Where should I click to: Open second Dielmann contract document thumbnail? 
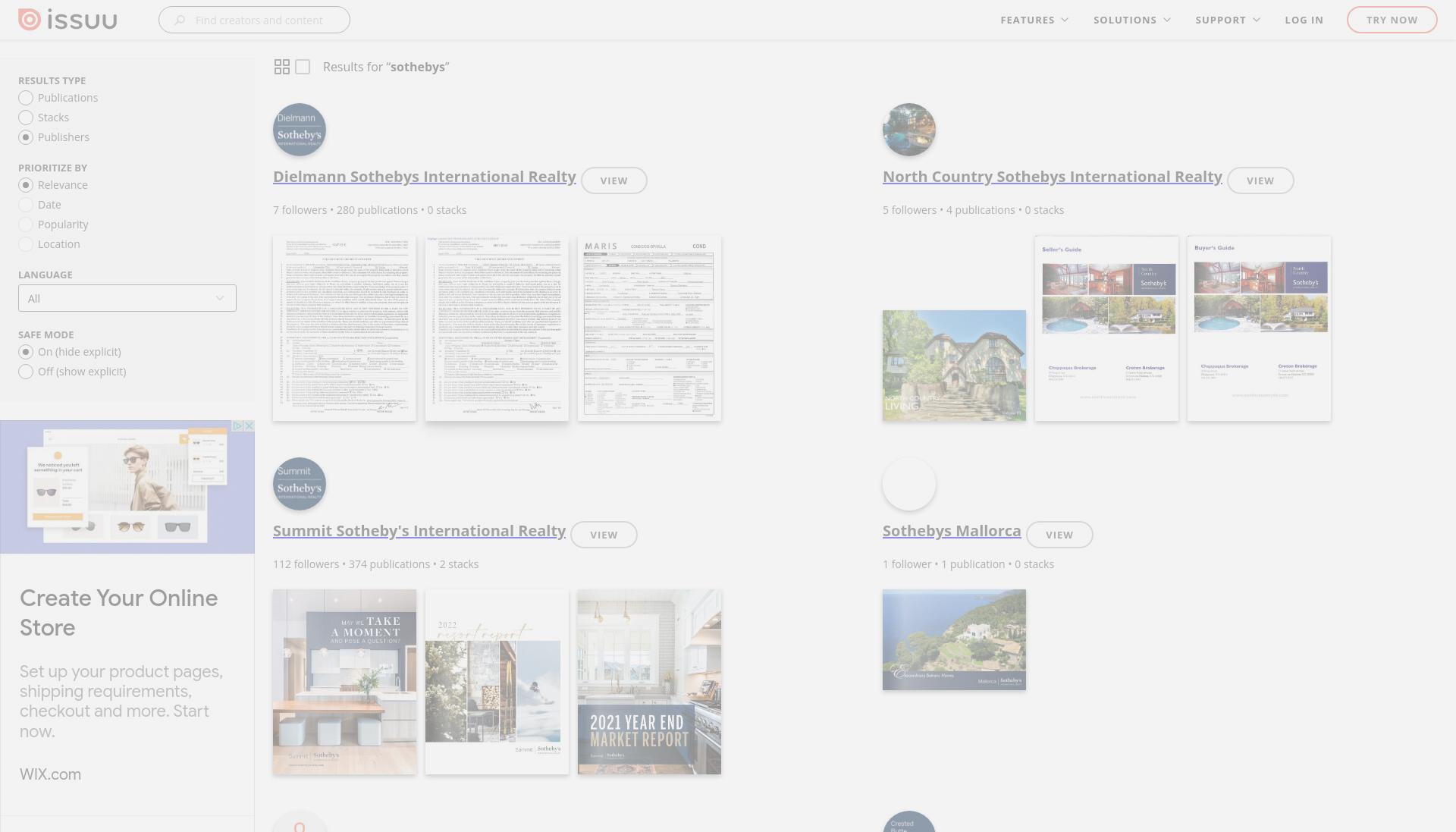(497, 328)
